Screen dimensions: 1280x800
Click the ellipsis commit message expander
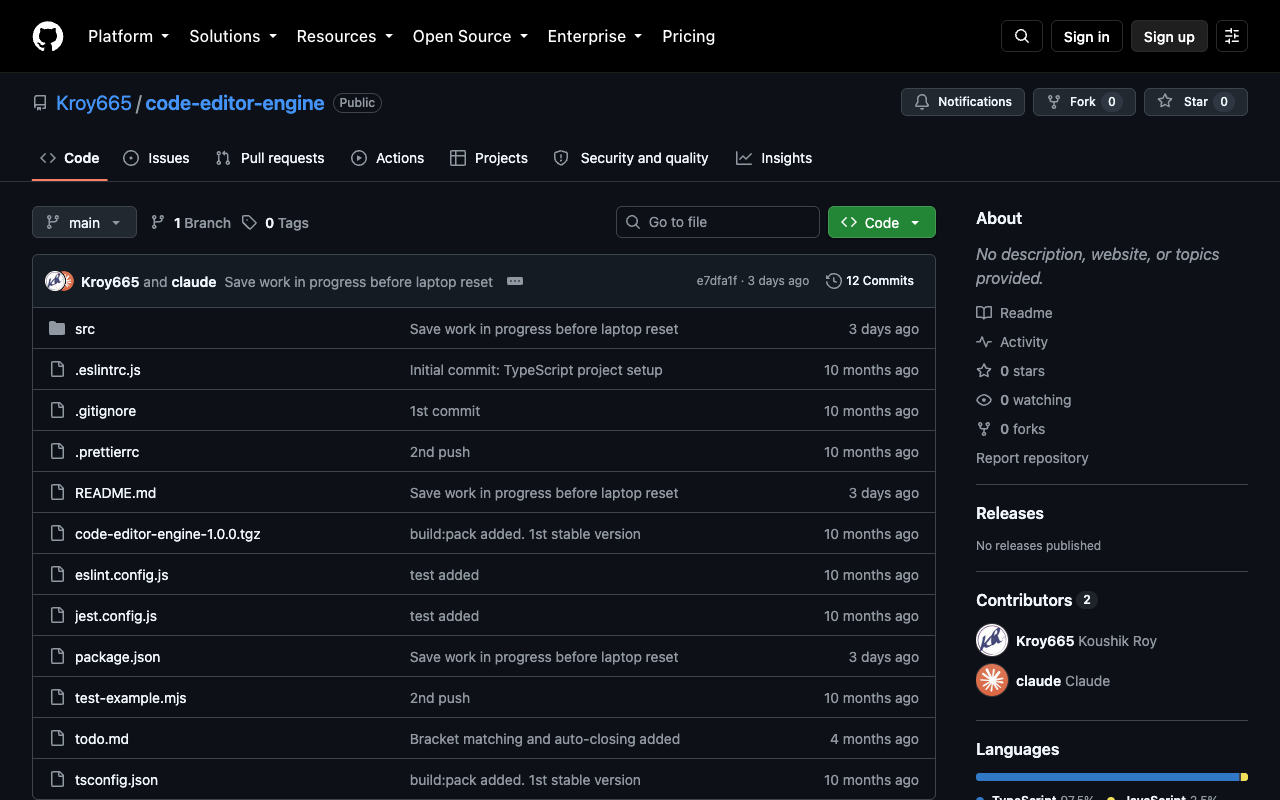pos(515,281)
